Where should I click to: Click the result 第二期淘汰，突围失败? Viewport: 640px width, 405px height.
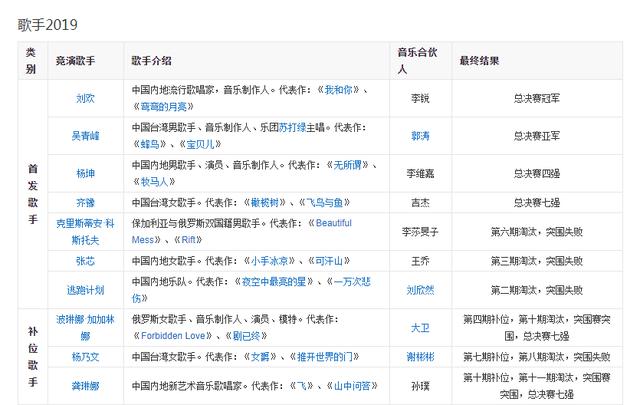tap(537, 290)
